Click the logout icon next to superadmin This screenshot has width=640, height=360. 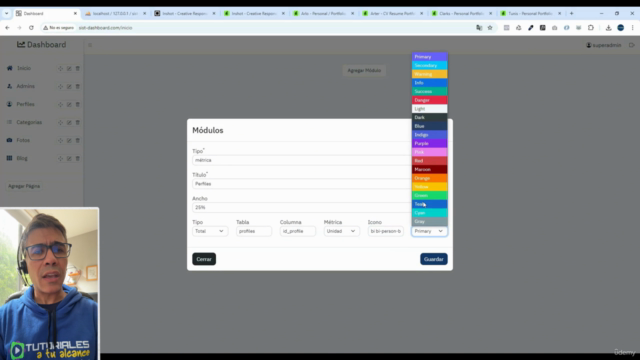coord(631,45)
